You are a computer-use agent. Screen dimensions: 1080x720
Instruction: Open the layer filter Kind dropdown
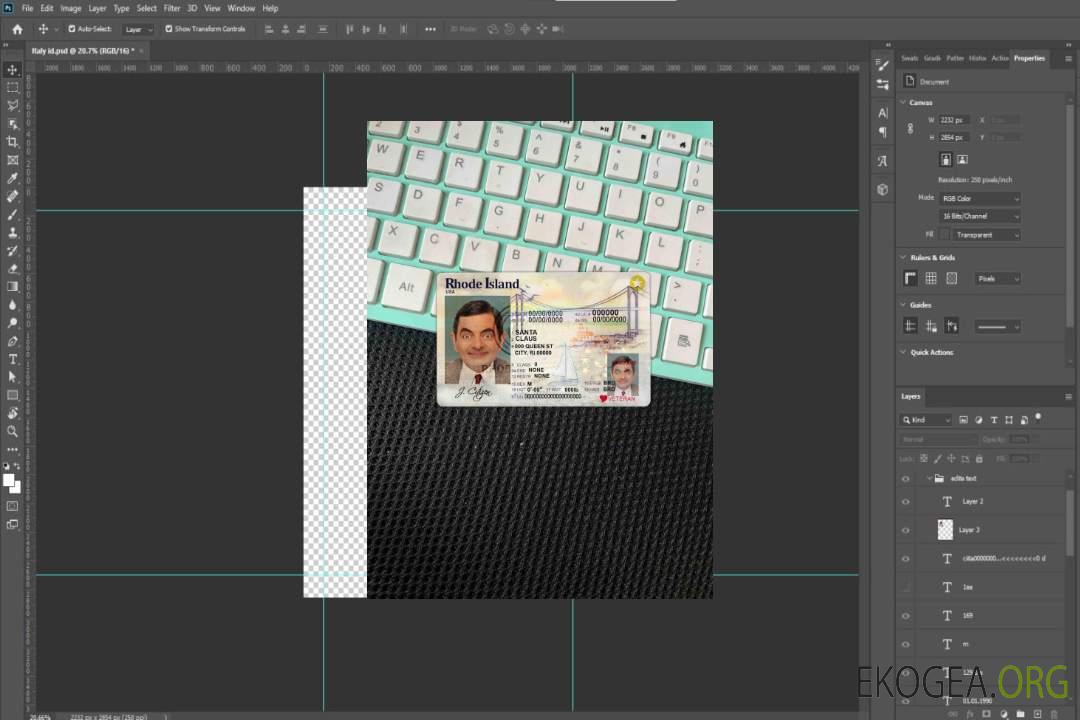(926, 420)
